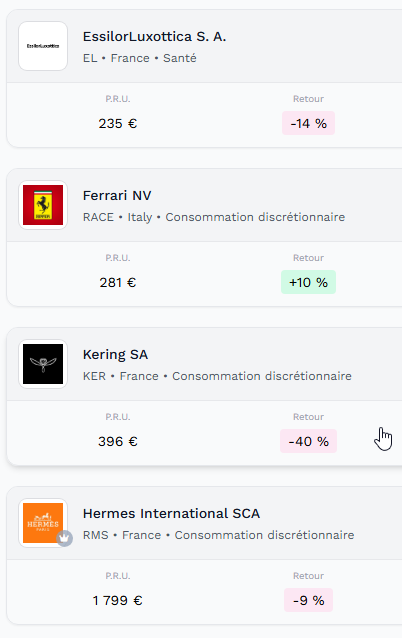Open the EssilorLuxottica S. A. stock title
Viewport: 402px width, 638px height.
(154, 37)
